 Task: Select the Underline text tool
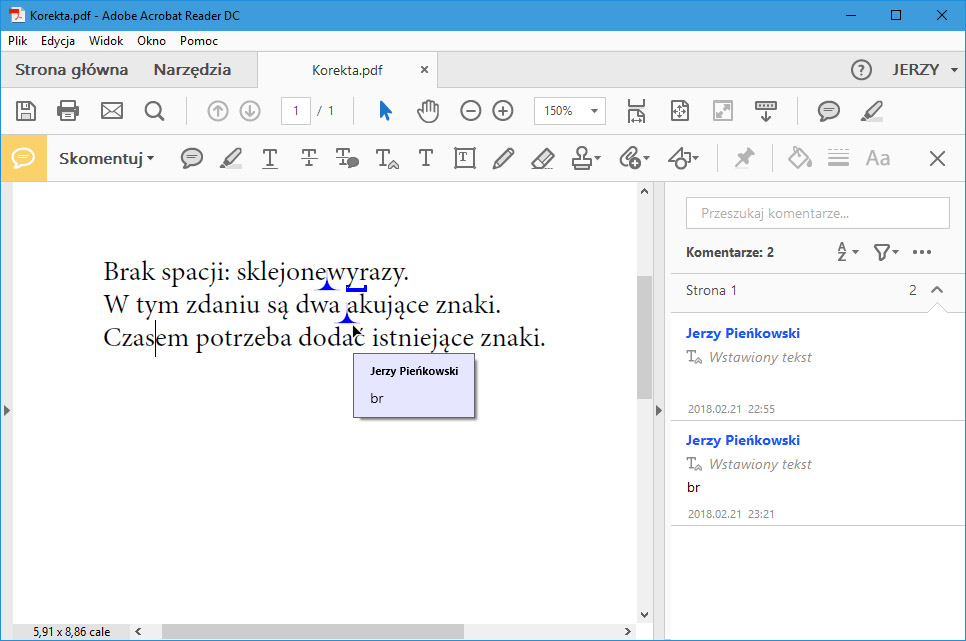coord(269,158)
